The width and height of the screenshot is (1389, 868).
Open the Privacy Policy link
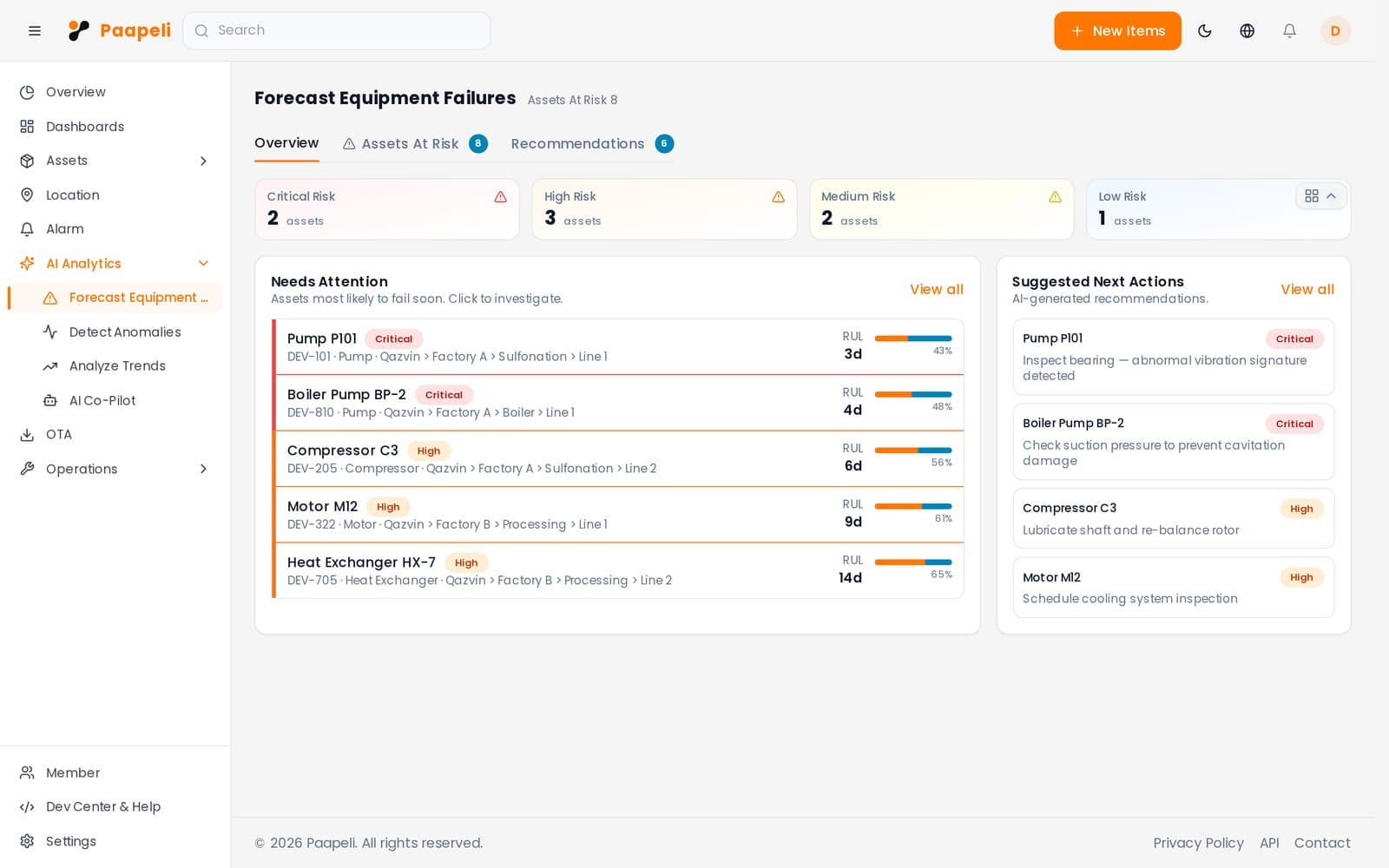click(1198, 844)
